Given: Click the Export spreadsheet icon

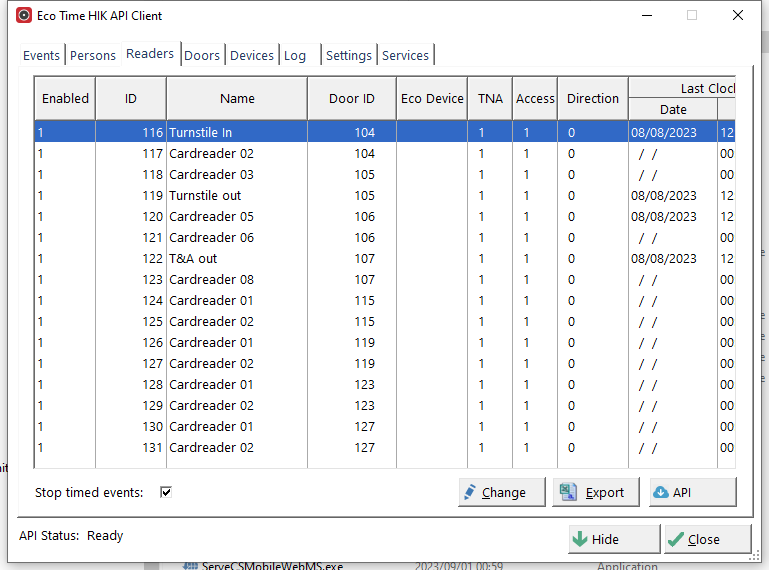Looking at the screenshot, I should [x=568, y=492].
